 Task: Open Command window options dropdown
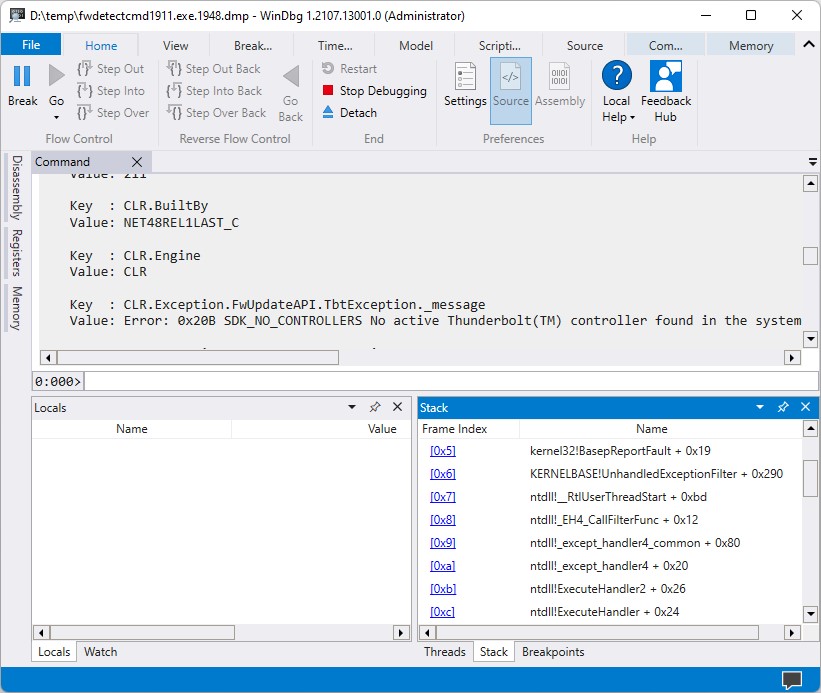(812, 162)
